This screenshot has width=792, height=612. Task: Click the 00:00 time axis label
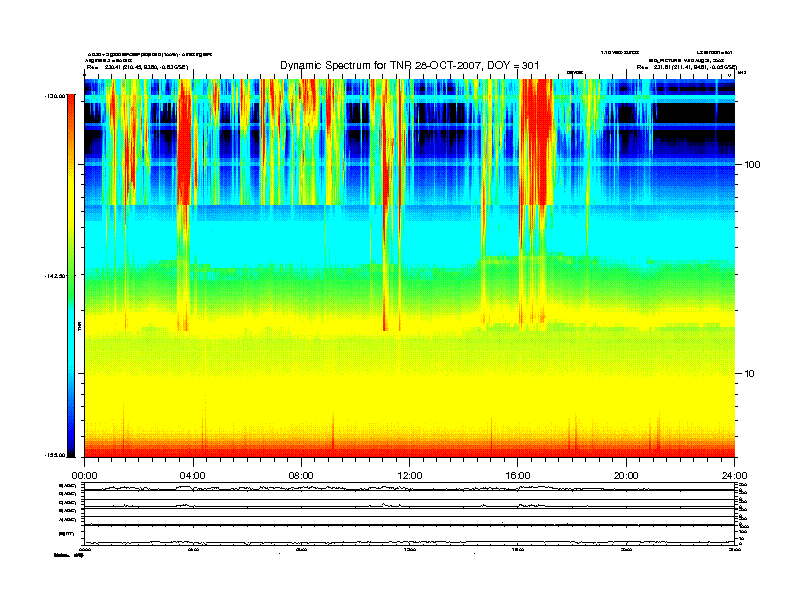point(84,476)
